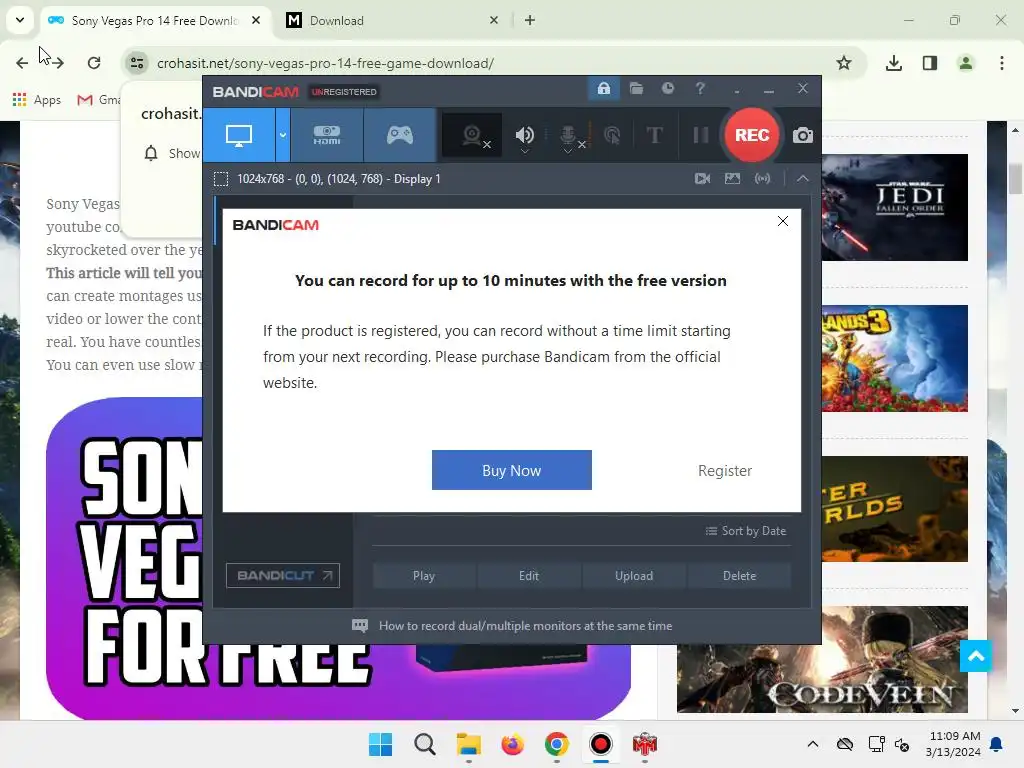The image size is (1024, 768).
Task: Open audio list broadcast icon
Action: tap(762, 178)
